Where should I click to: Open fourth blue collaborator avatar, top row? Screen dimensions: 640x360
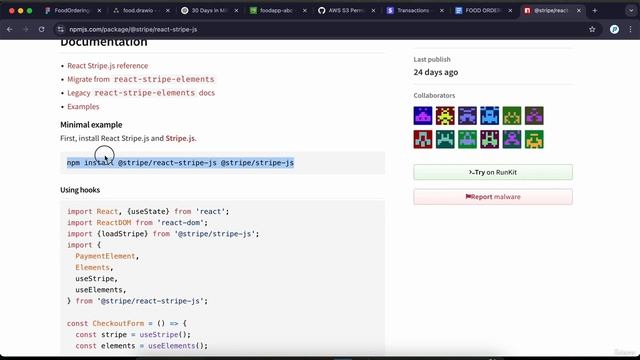click(x=489, y=116)
